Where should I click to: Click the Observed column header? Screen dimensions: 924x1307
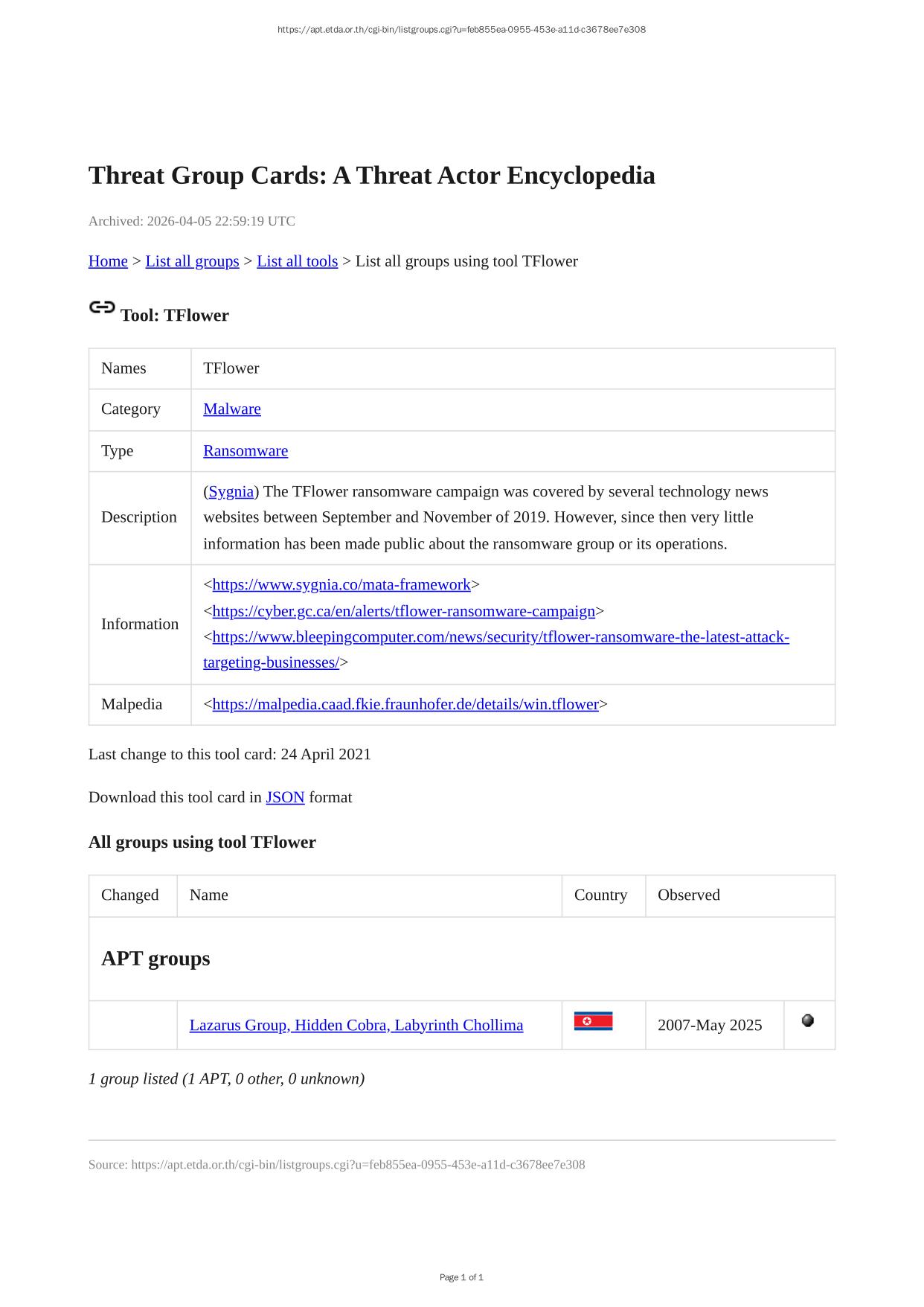coord(689,895)
